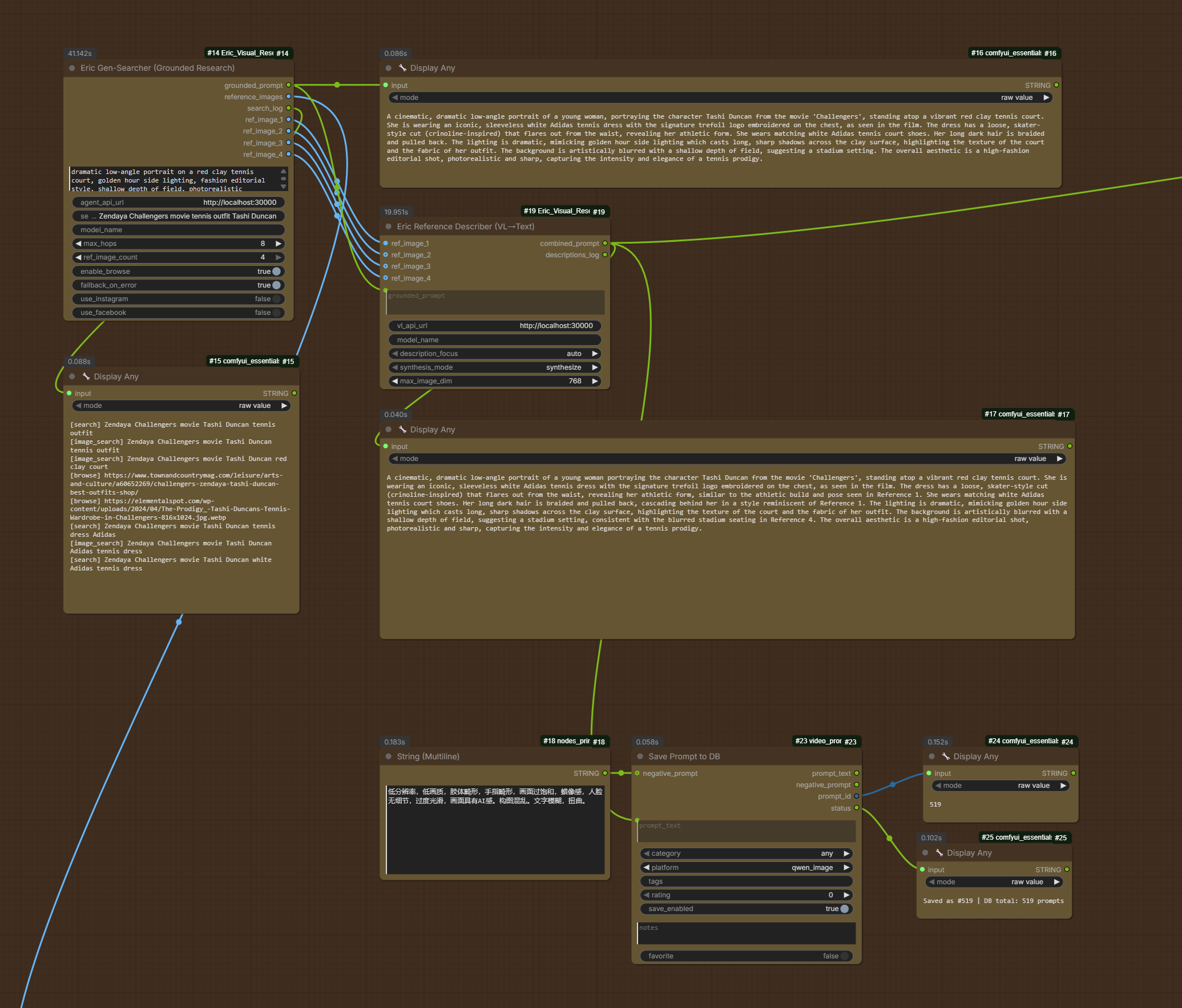Viewport: 1182px width, 1008px height.
Task: Toggle use_instagram switch
Action: click(277, 299)
